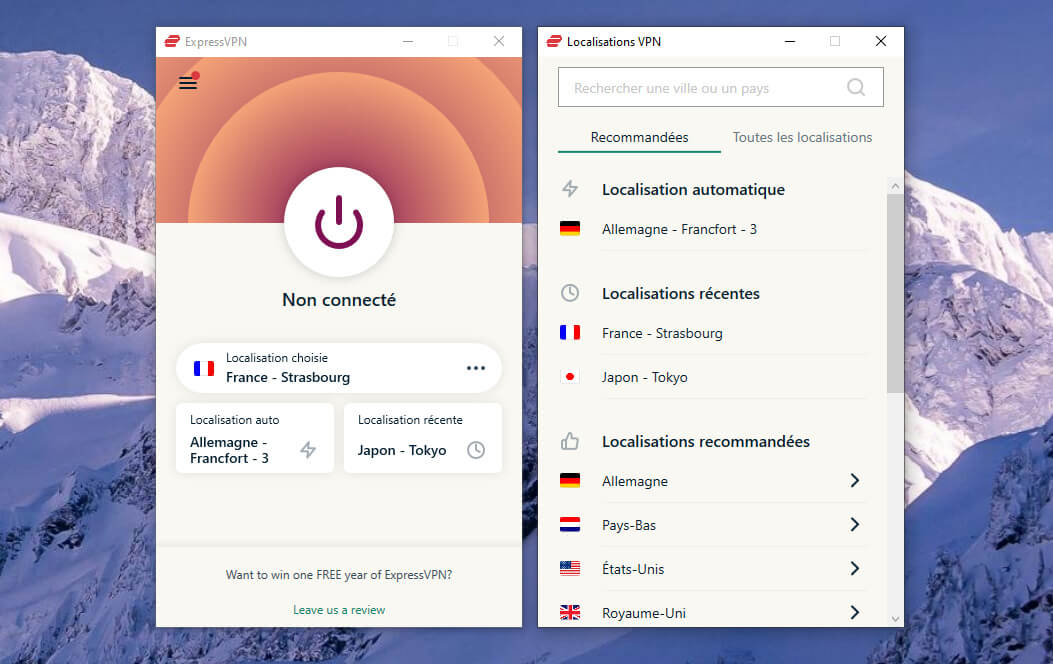Switch to the Recommandées tab

pyautogui.click(x=639, y=138)
